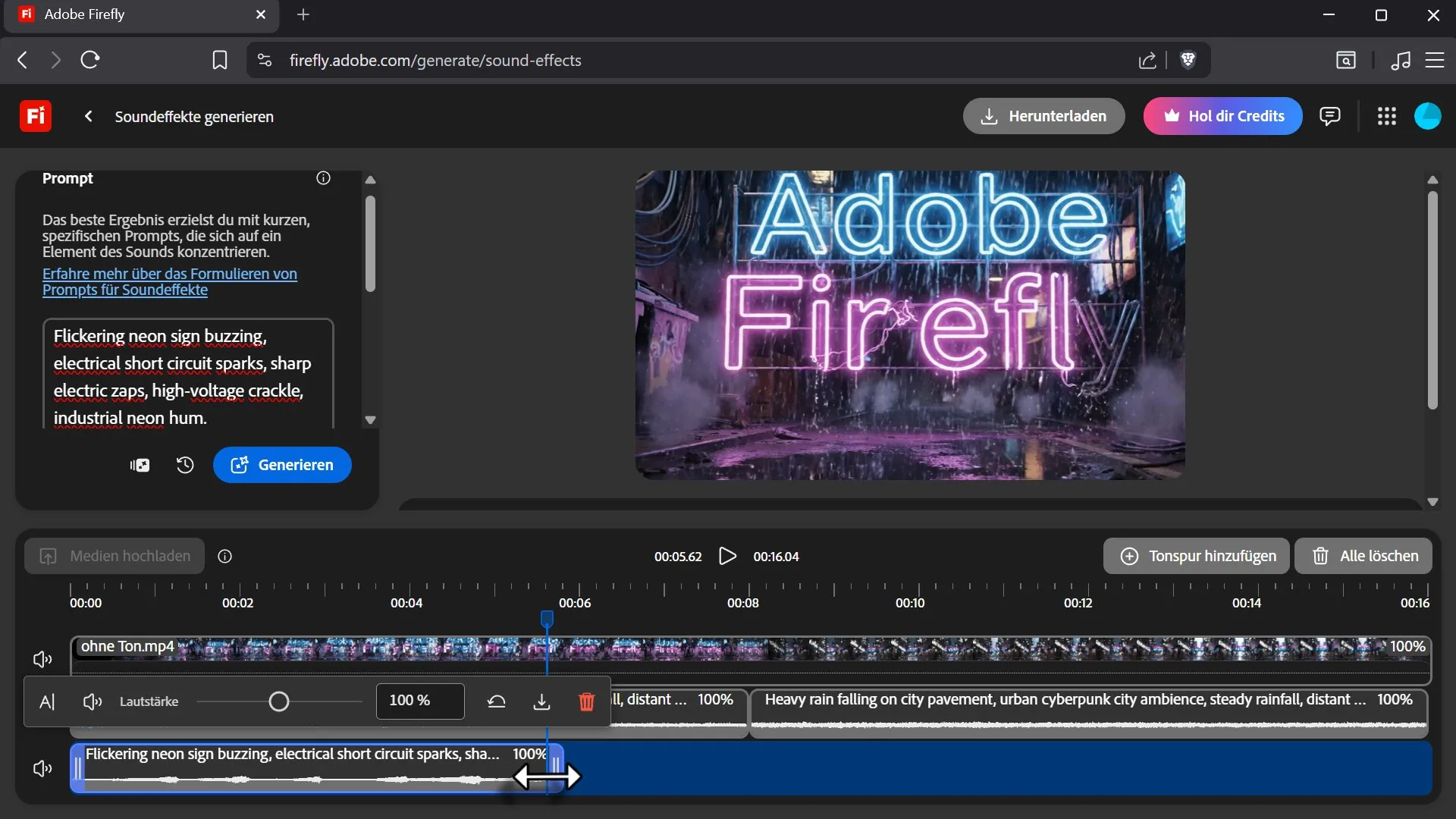The width and height of the screenshot is (1456, 819).
Task: Go back using the Soundeffekte generieren chevron
Action: coord(89,116)
